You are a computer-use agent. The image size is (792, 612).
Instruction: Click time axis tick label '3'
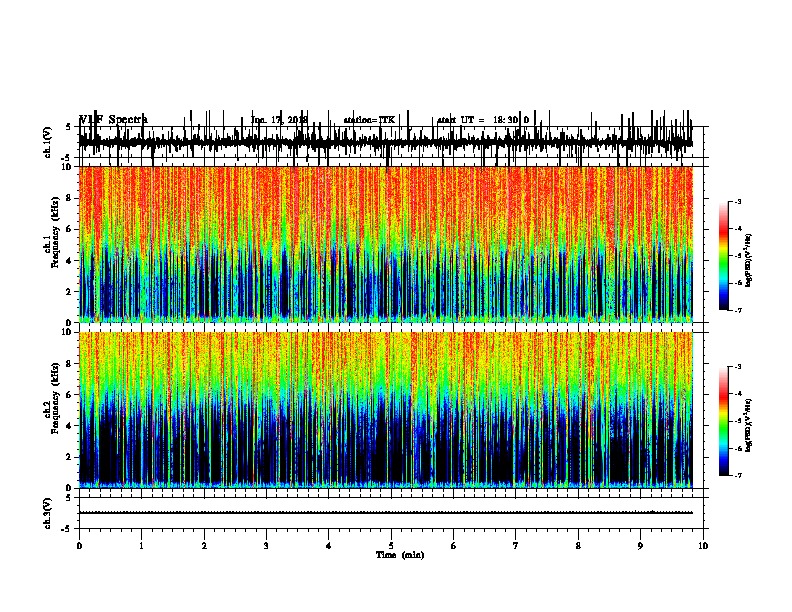point(266,546)
